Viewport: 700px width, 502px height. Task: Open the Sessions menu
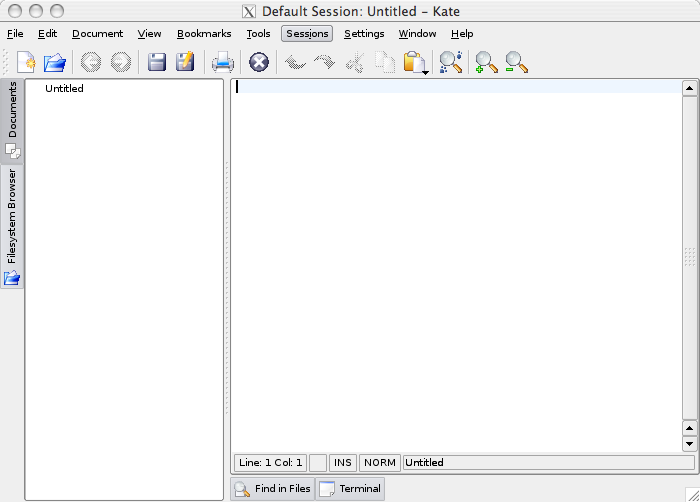coord(307,33)
